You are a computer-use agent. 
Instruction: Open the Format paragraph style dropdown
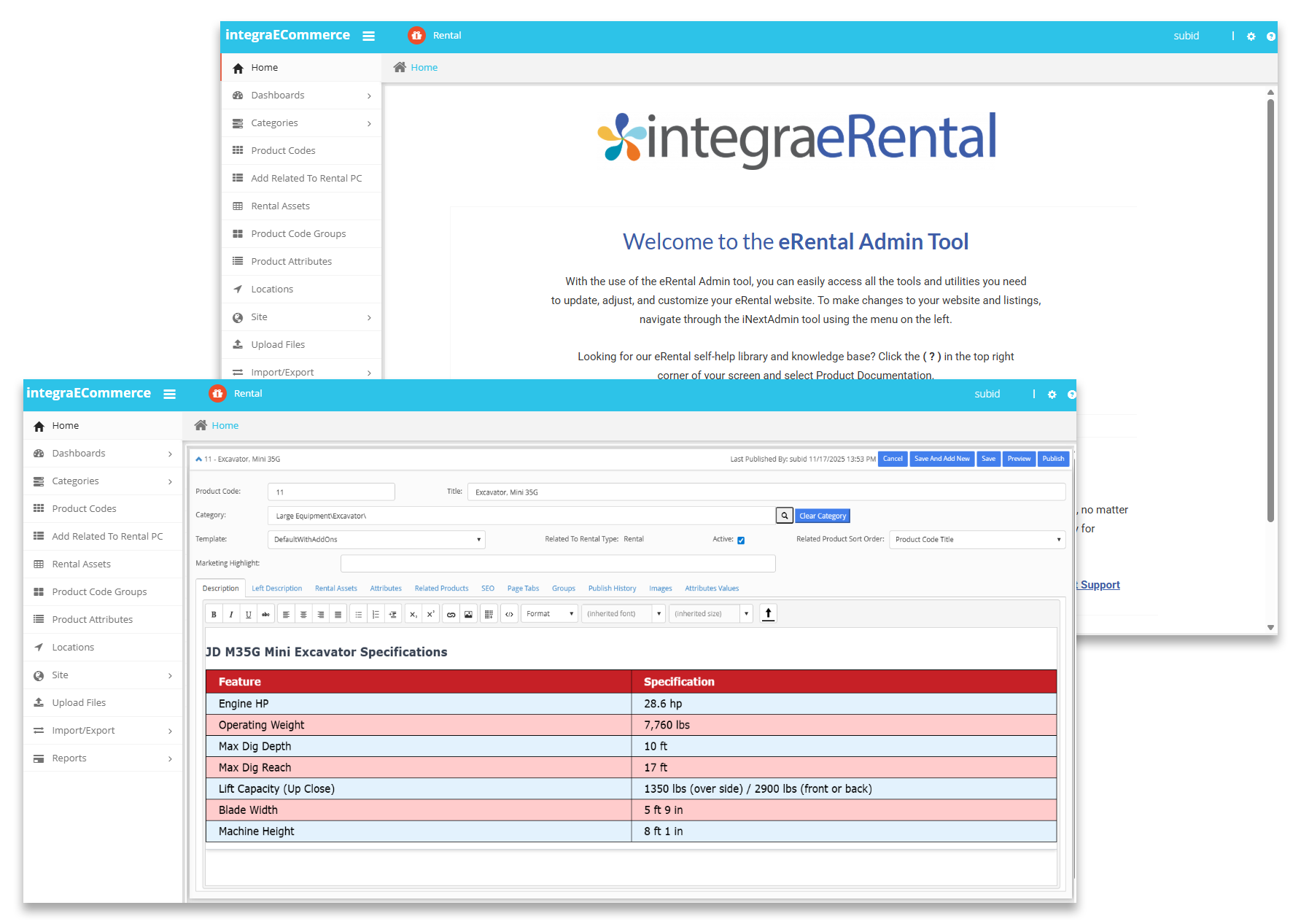549,614
